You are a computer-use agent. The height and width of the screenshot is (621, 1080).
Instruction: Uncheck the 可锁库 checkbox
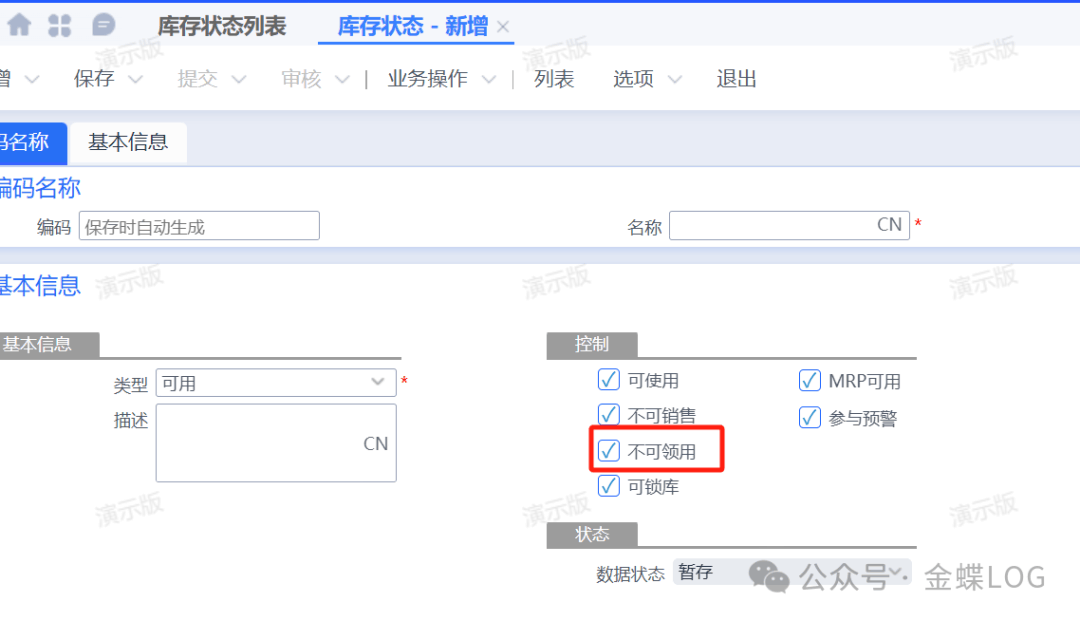click(609, 487)
